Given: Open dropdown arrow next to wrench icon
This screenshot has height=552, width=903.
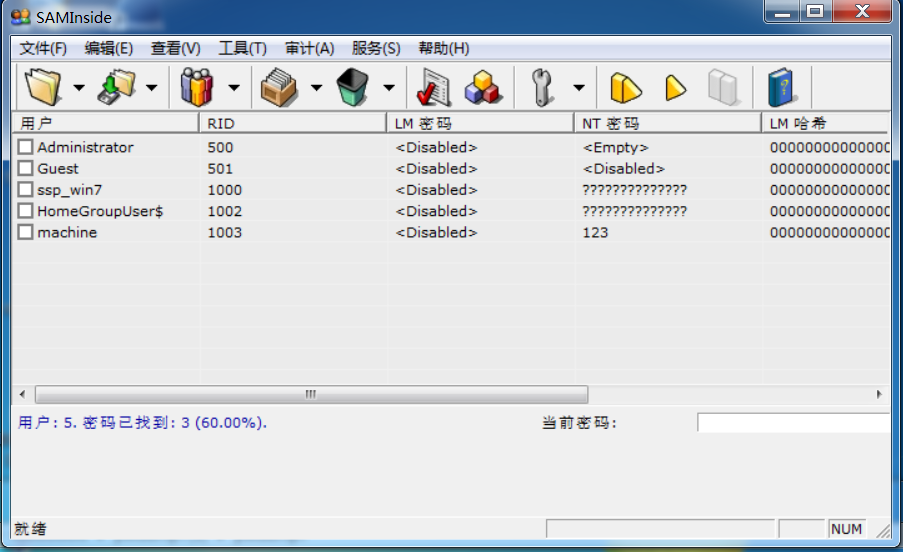Looking at the screenshot, I should [x=579, y=87].
